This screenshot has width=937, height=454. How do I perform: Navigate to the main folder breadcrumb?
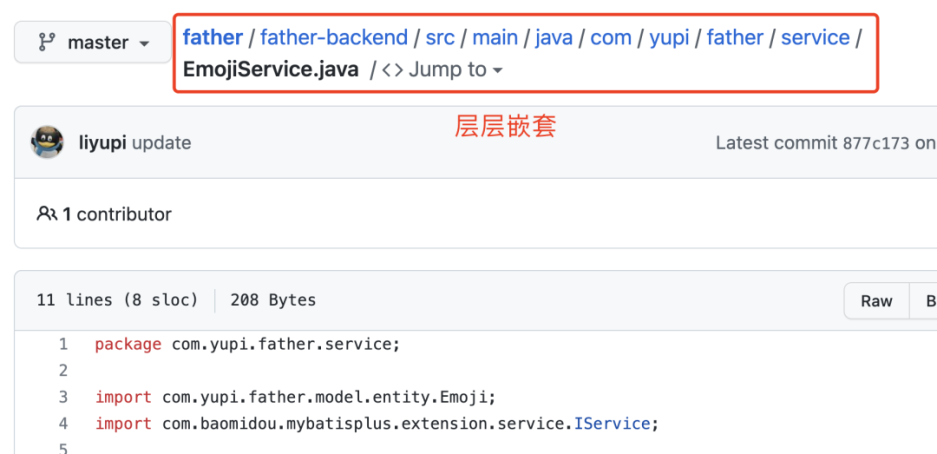[495, 38]
